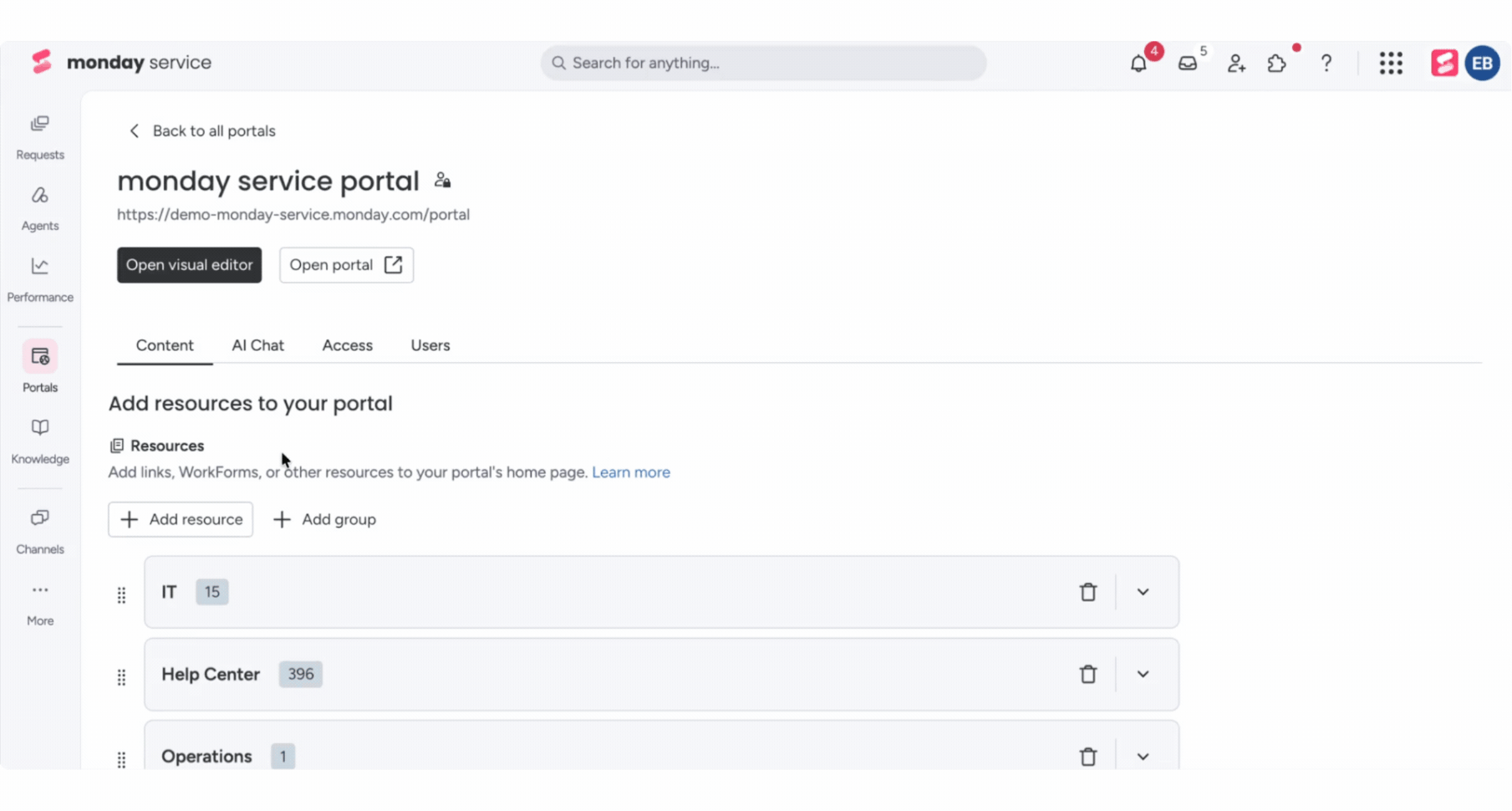Open the inbox tray icon
Screen dimensions: 1512x811
point(1188,64)
